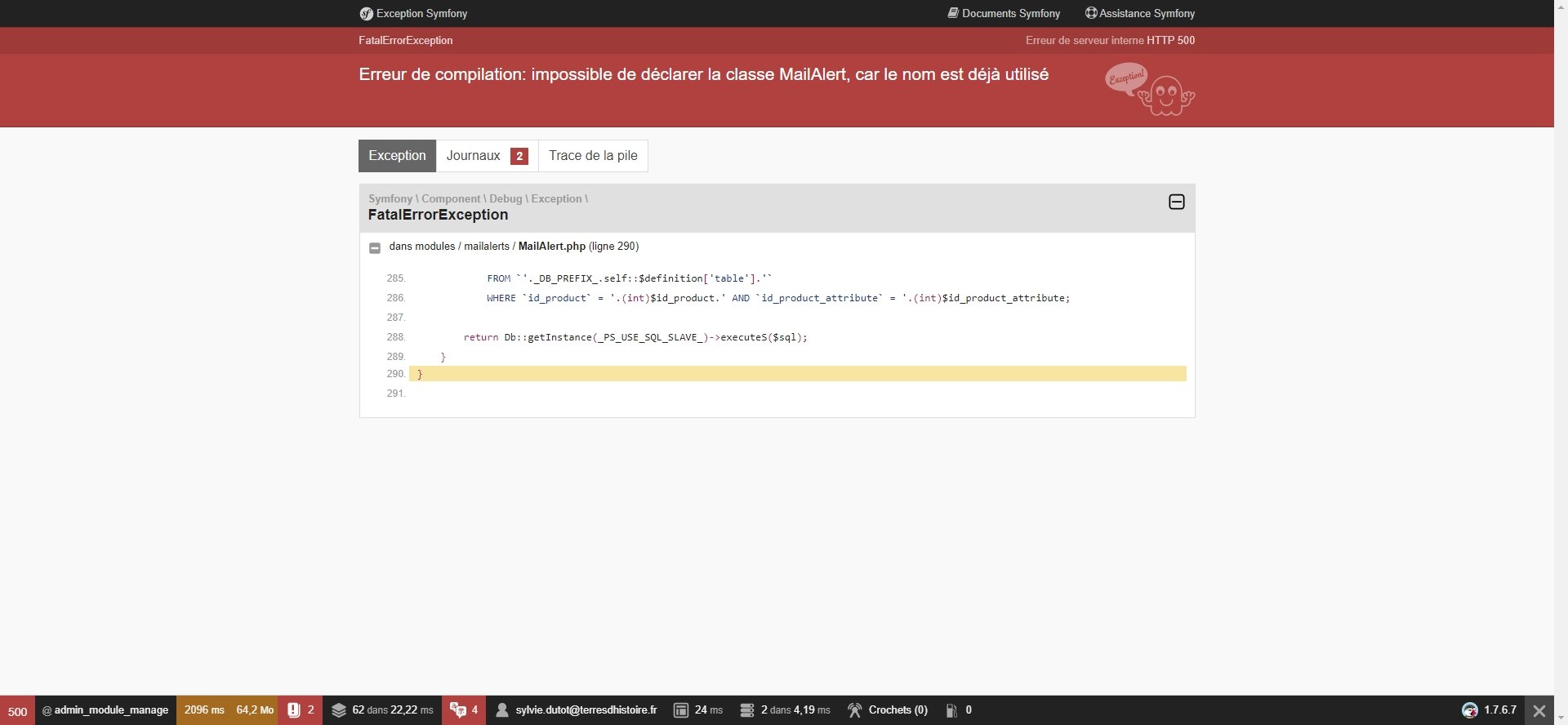
Task: Click the Crochets hooks icon
Action: pos(854,710)
